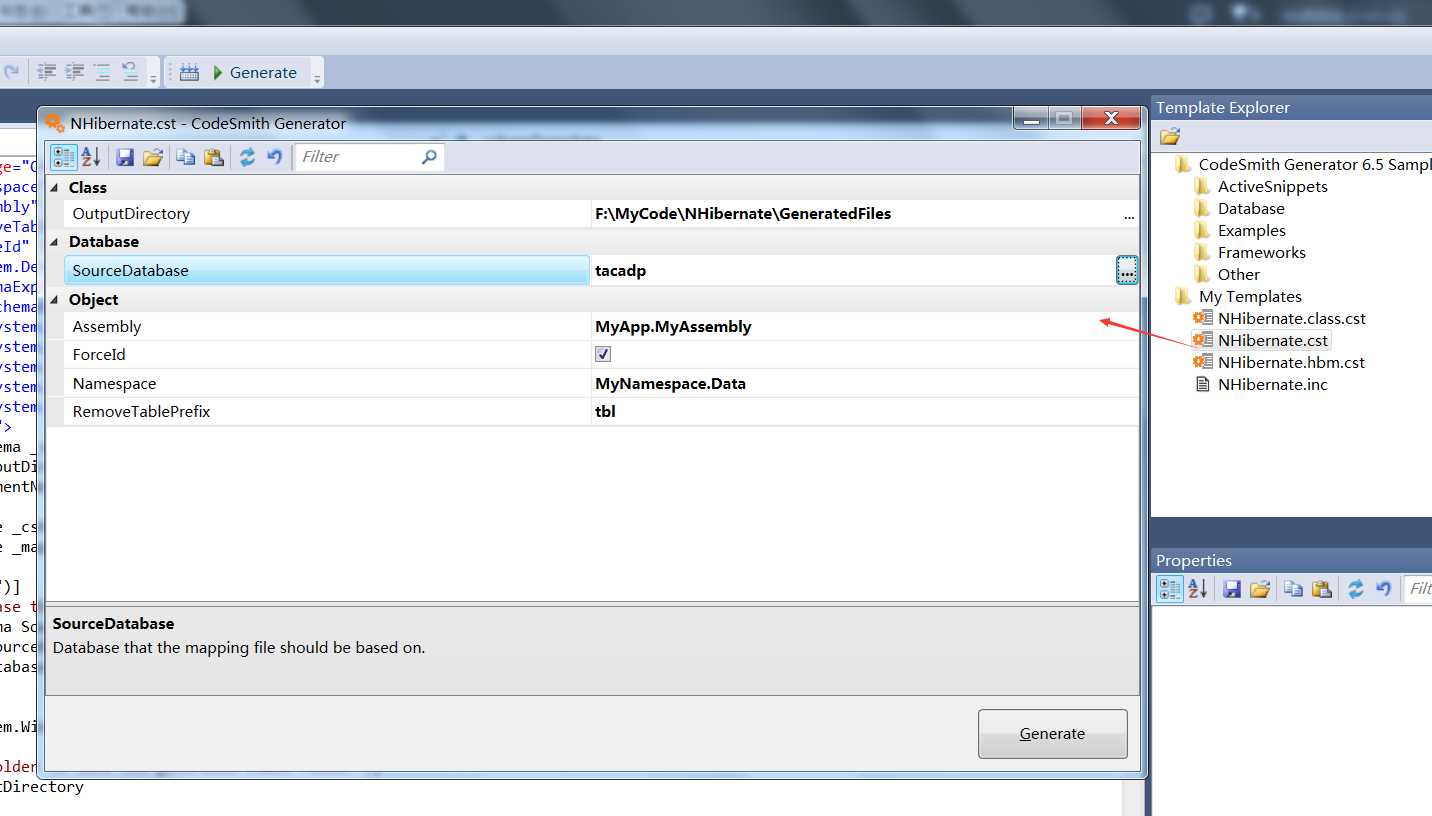Edit the MyApp.MyAssembly value
The image size is (1432, 816).
(673, 326)
